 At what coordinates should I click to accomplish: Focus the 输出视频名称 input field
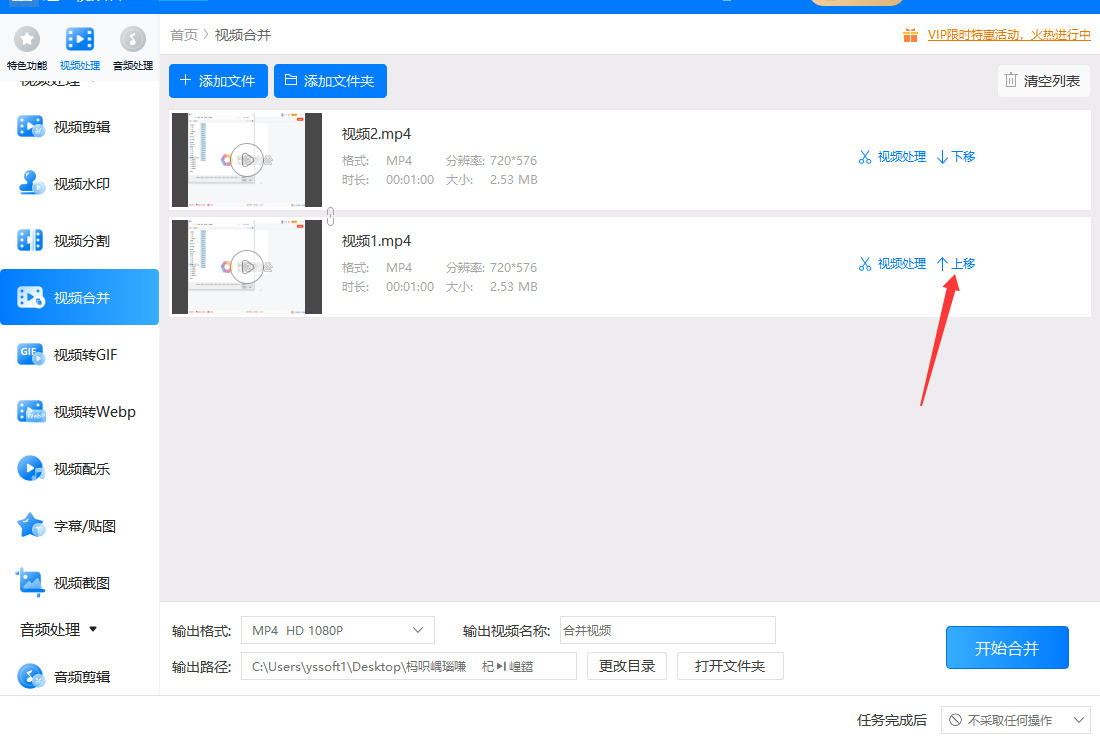668,630
